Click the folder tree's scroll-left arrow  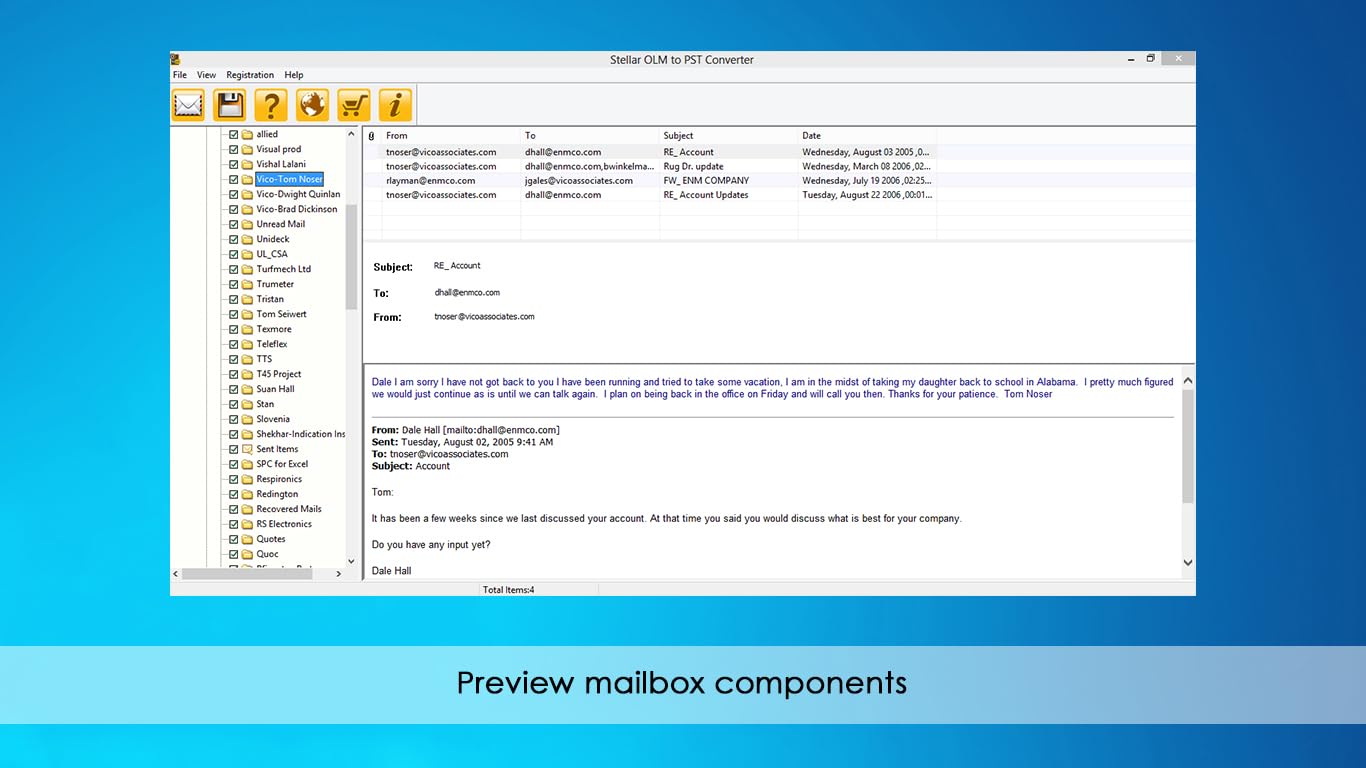(x=176, y=574)
